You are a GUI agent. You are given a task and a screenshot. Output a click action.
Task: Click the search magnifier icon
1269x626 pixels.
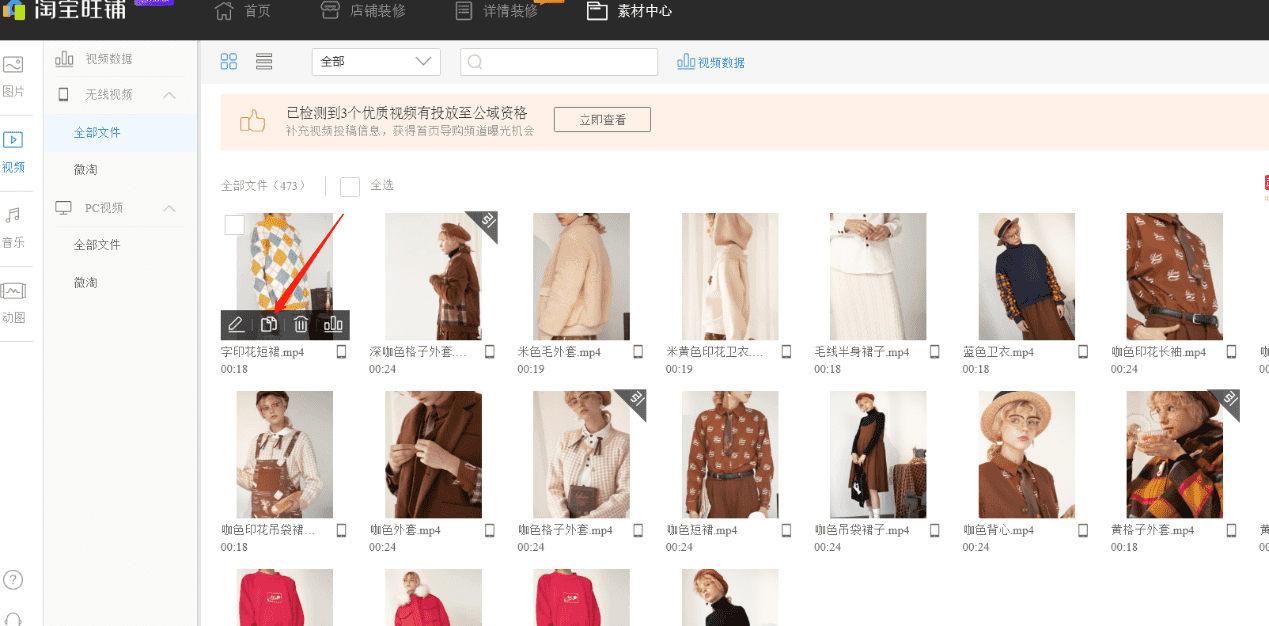pos(475,62)
